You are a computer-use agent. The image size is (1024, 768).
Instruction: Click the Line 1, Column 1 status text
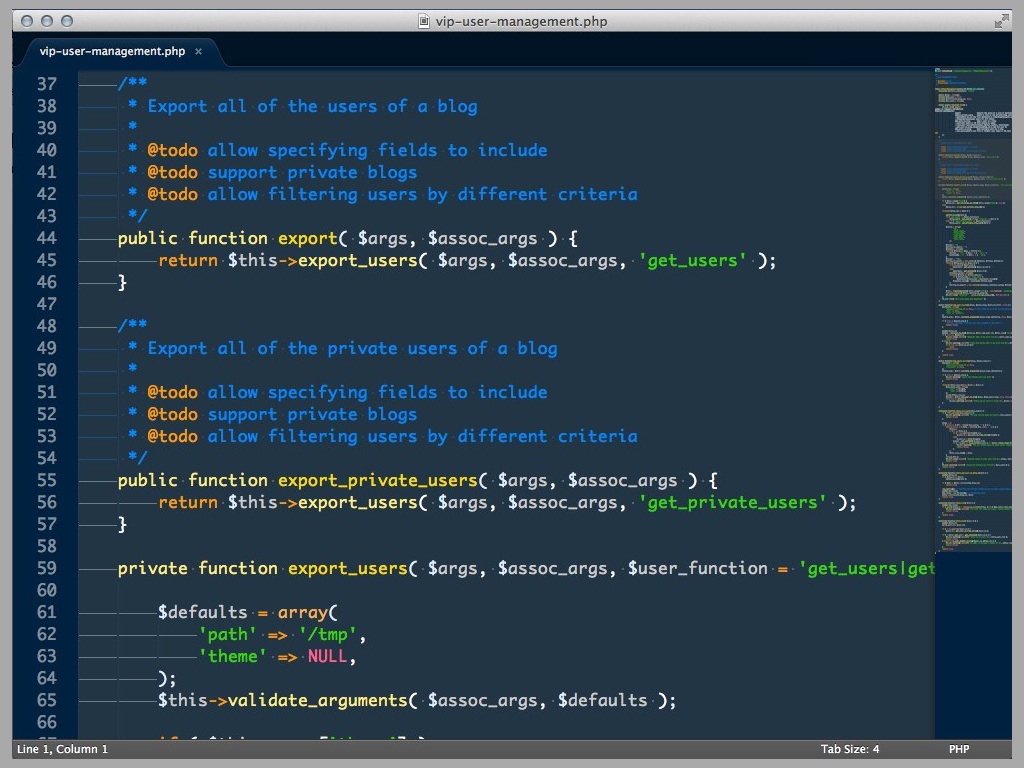pyautogui.click(x=63, y=749)
